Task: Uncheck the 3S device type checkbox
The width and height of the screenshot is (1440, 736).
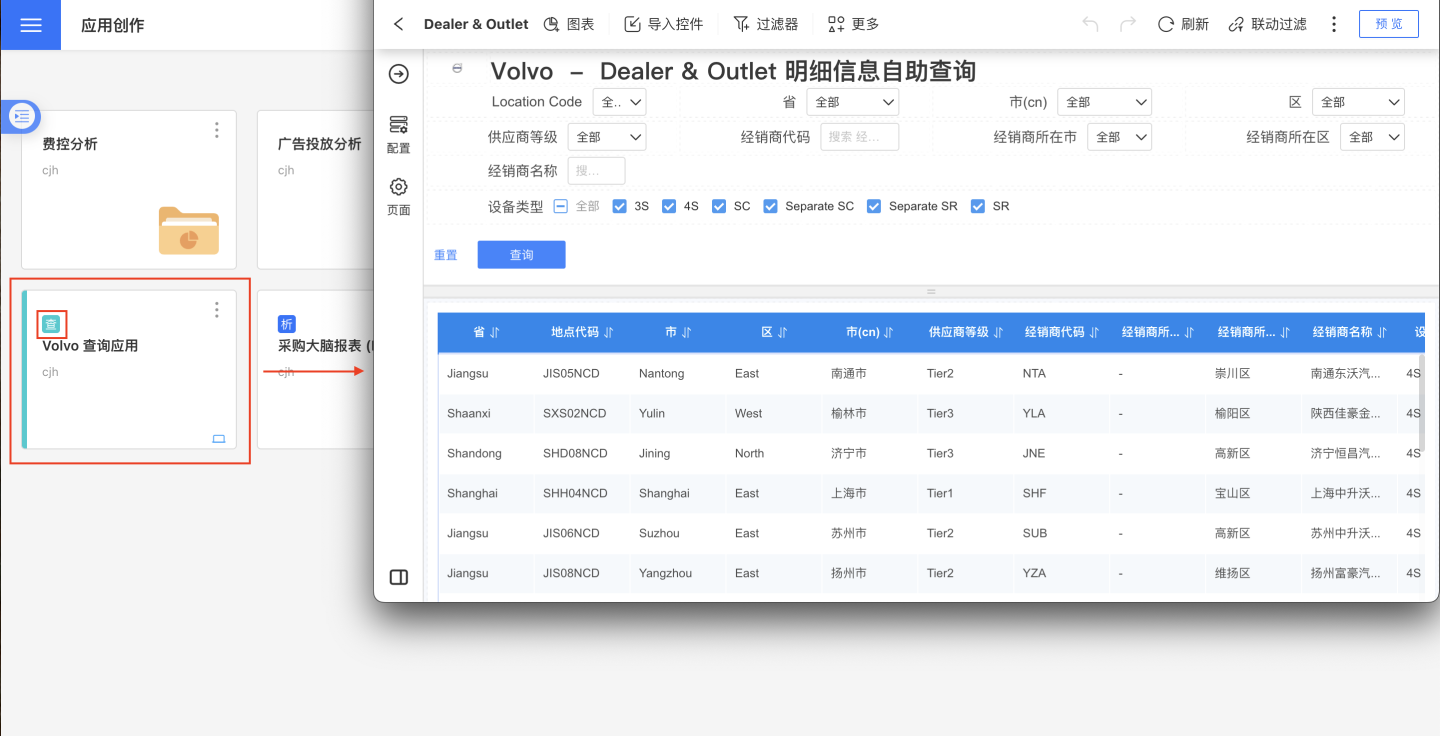Action: 619,206
